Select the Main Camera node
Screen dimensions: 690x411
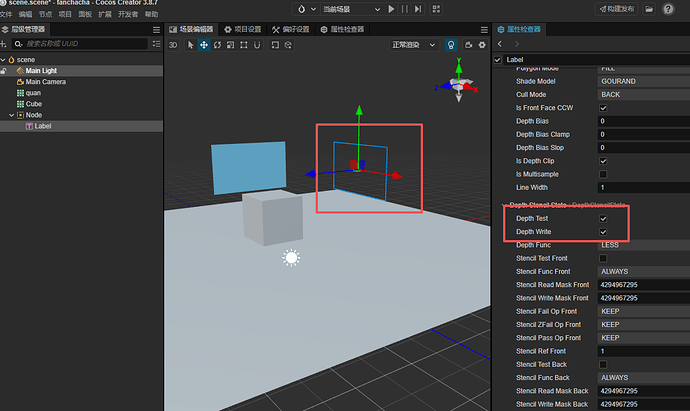[x=45, y=82]
